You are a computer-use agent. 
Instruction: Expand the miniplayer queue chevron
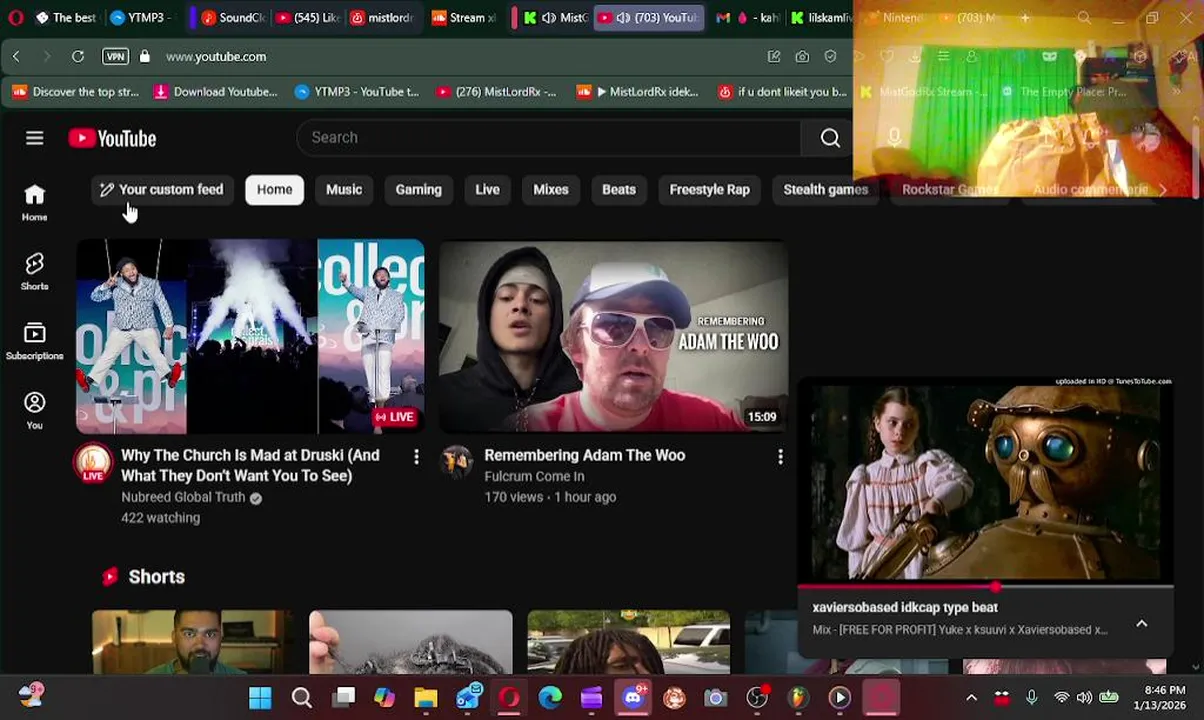pos(1141,623)
